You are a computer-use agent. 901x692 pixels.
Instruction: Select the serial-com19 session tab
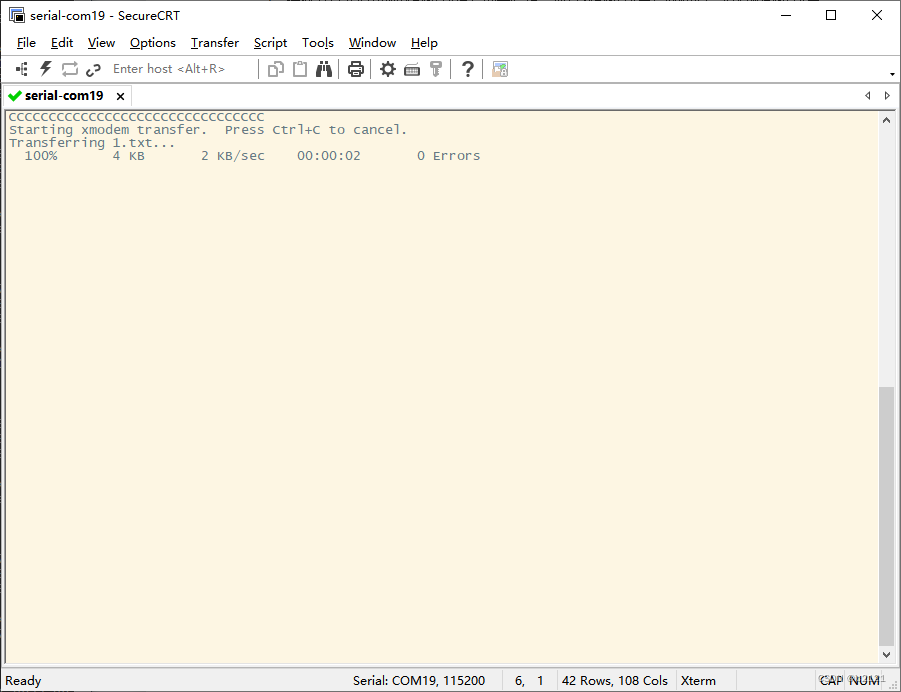pyautogui.click(x=64, y=96)
